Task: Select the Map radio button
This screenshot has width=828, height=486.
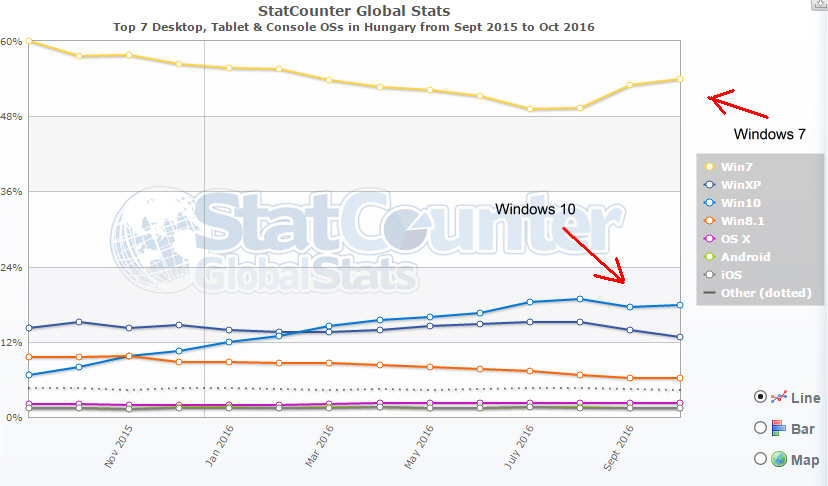Action: tap(760, 459)
